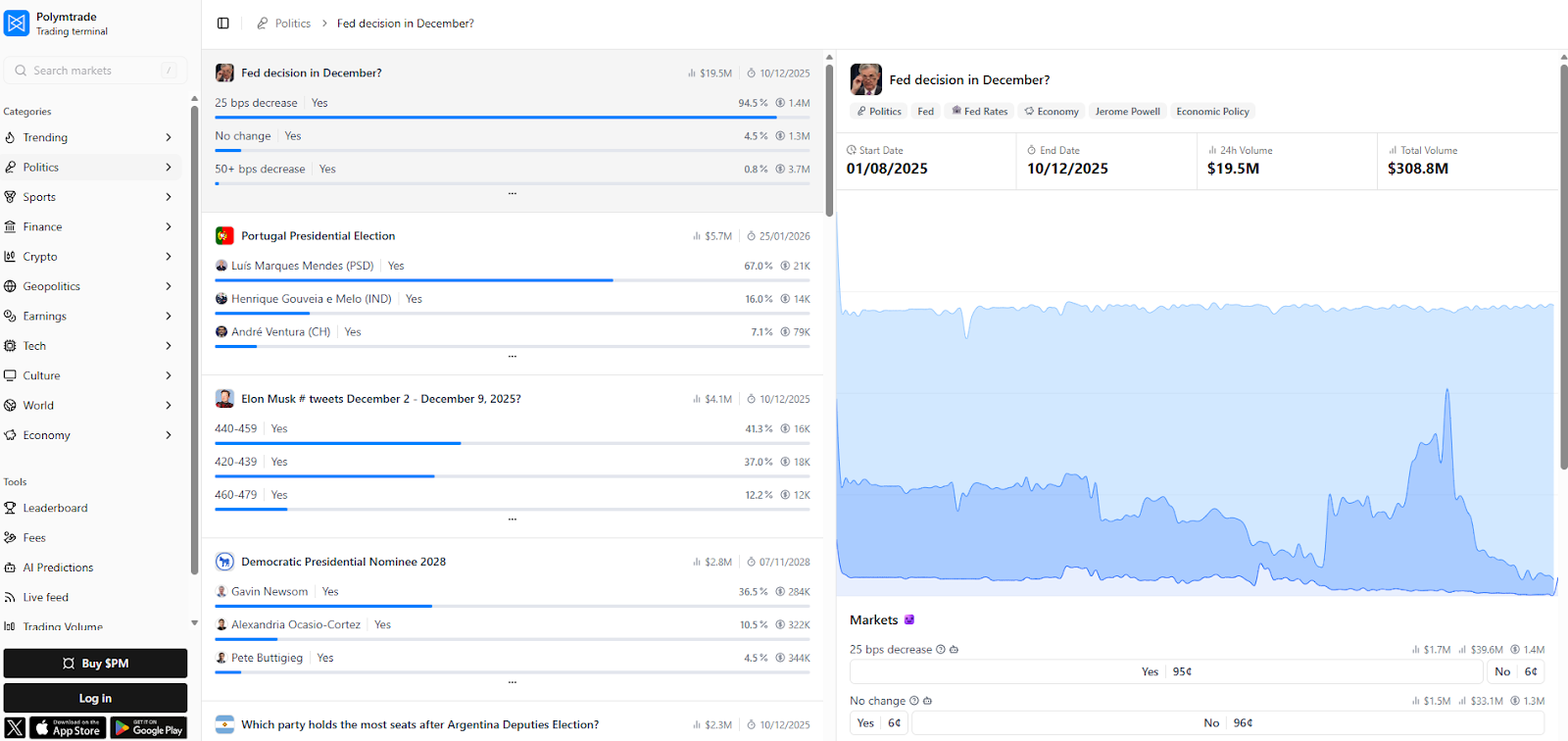This screenshot has height=741, width=1568.
Task: Click the purple icon beside Markets heading
Action: (x=909, y=620)
